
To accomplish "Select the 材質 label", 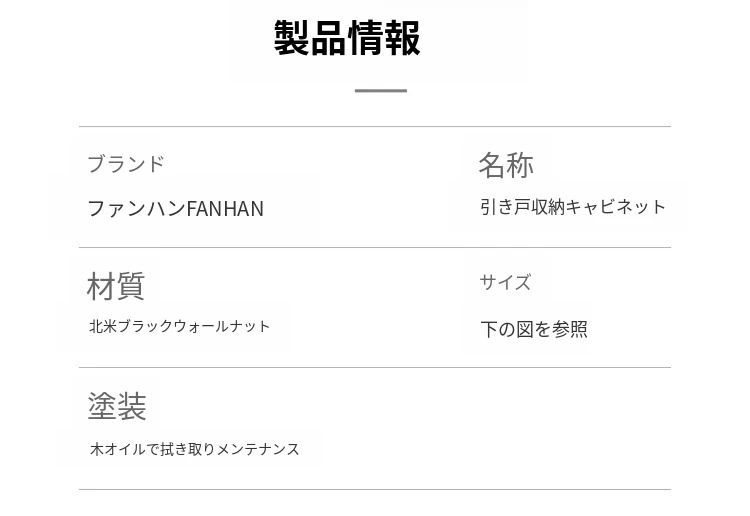I will 115,286.
